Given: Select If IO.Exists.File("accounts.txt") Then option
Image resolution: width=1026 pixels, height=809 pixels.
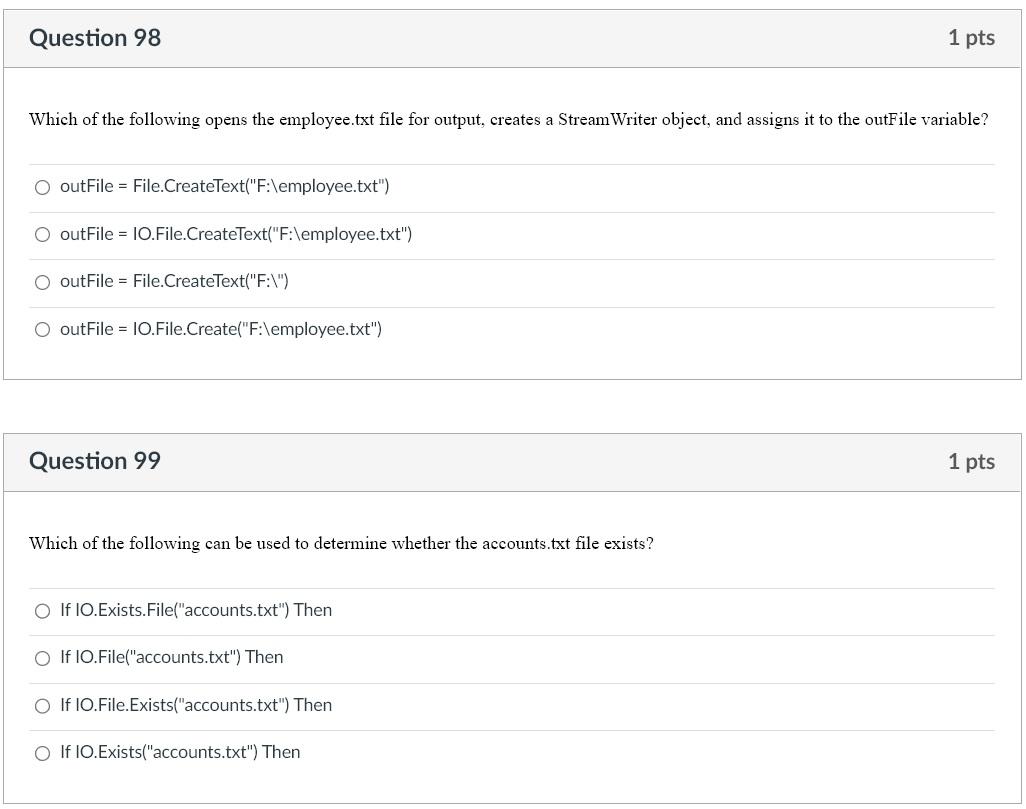Looking at the screenshot, I should click(x=43, y=610).
